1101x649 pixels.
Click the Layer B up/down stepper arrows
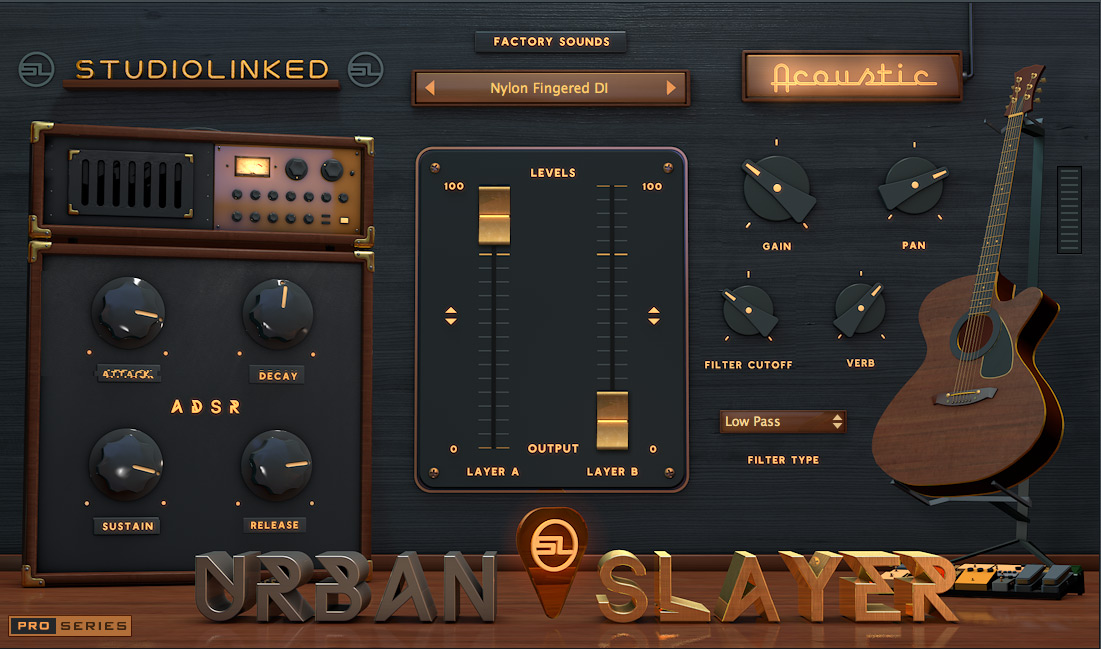(654, 316)
